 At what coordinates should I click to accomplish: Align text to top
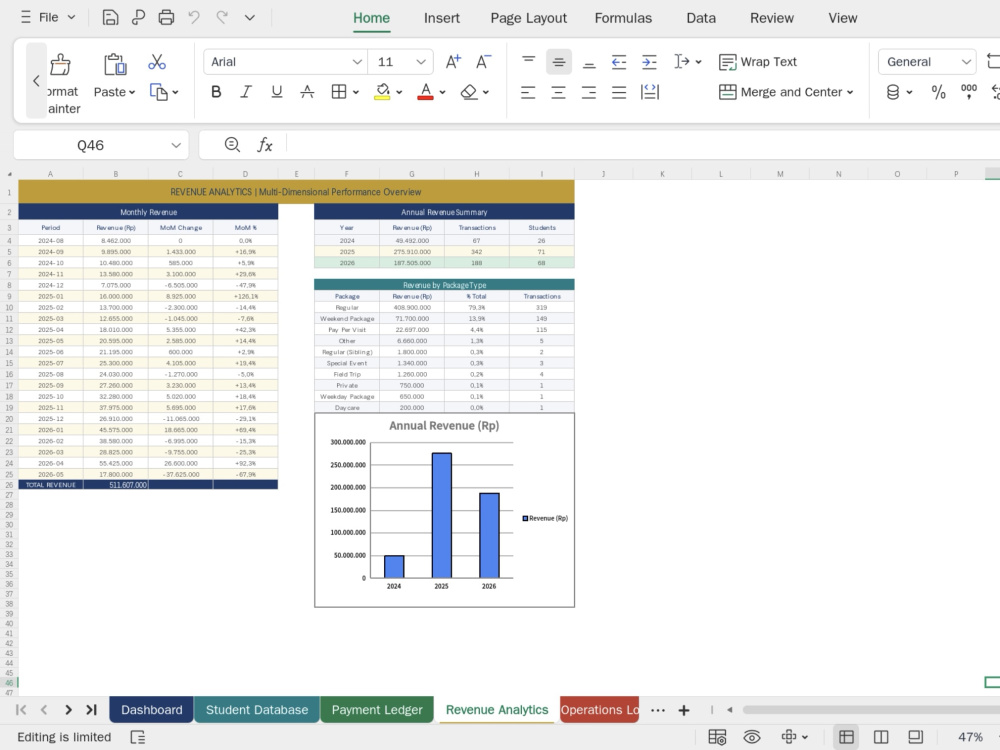coord(528,62)
